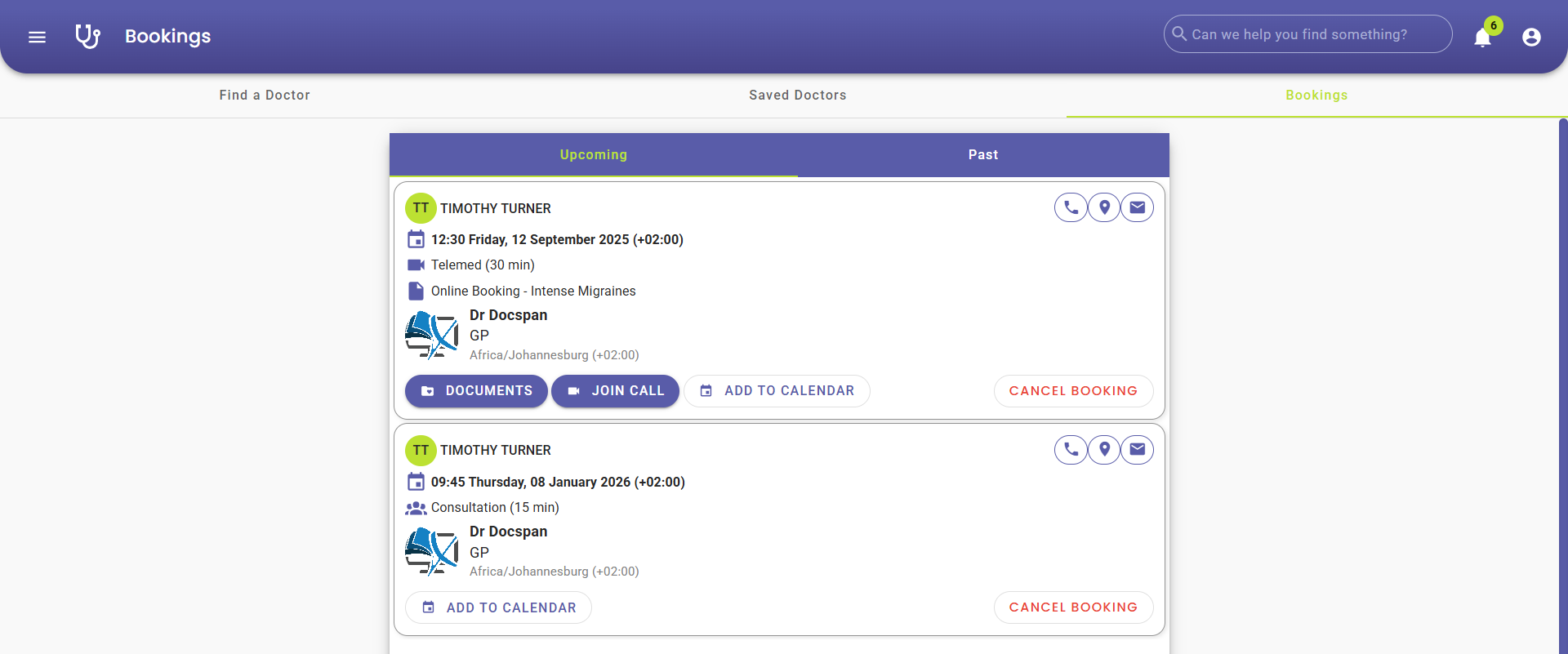The image size is (1568, 654).
Task: Show the Past bookings tab
Action: tap(982, 155)
